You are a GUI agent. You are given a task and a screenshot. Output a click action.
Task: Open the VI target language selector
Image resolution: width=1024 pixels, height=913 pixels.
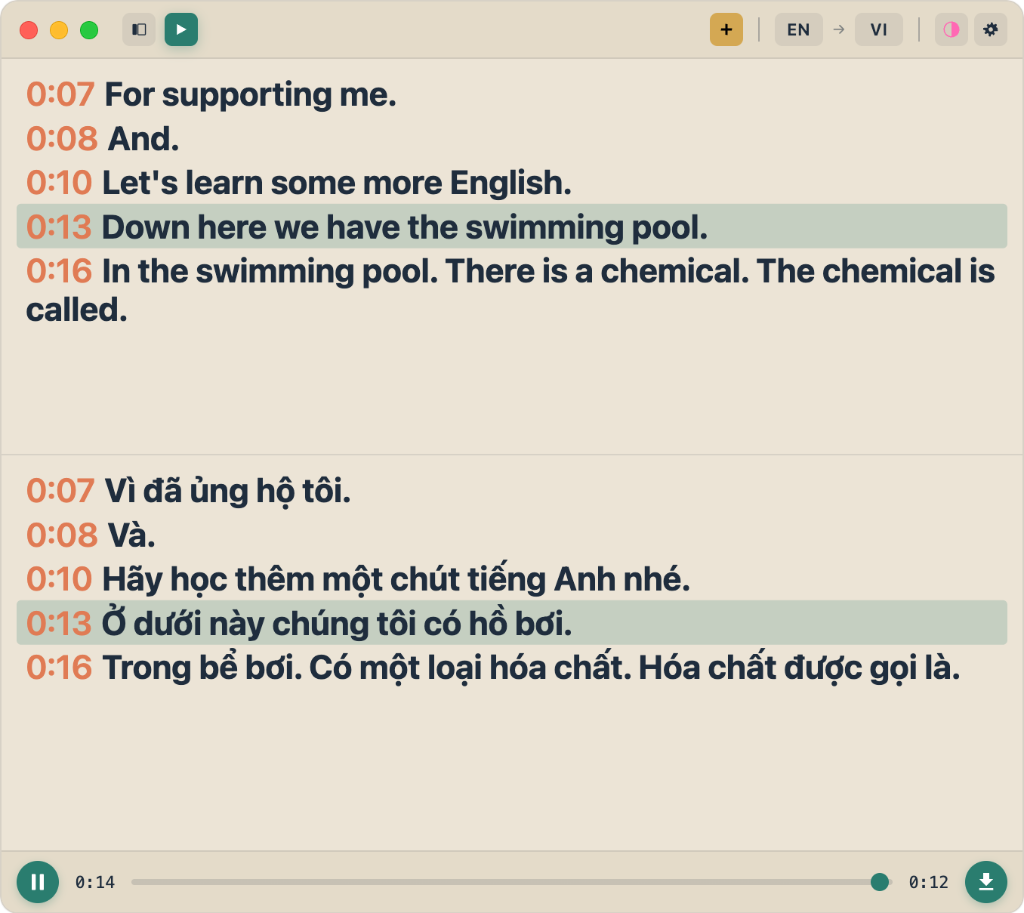point(878,30)
